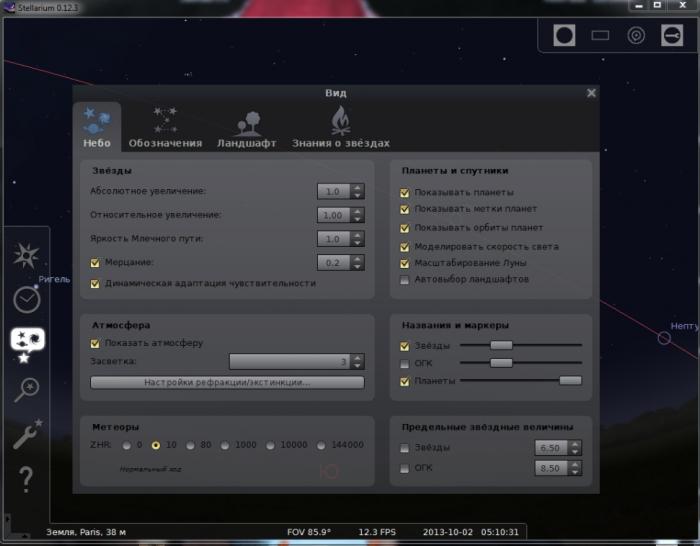The height and width of the screenshot is (546, 700).
Task: Click the Ригель star label
Action: pos(54,279)
